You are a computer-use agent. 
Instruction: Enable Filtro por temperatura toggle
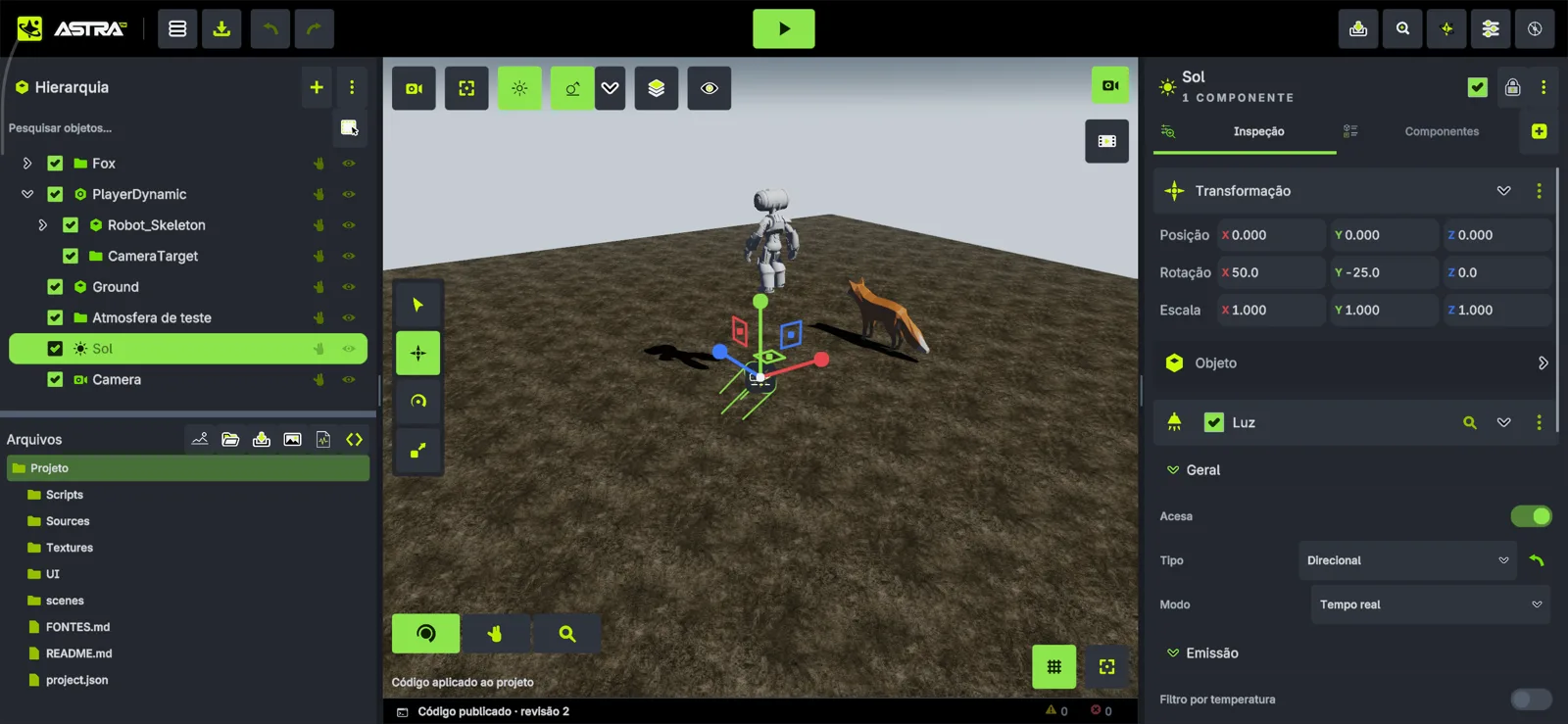click(1531, 700)
